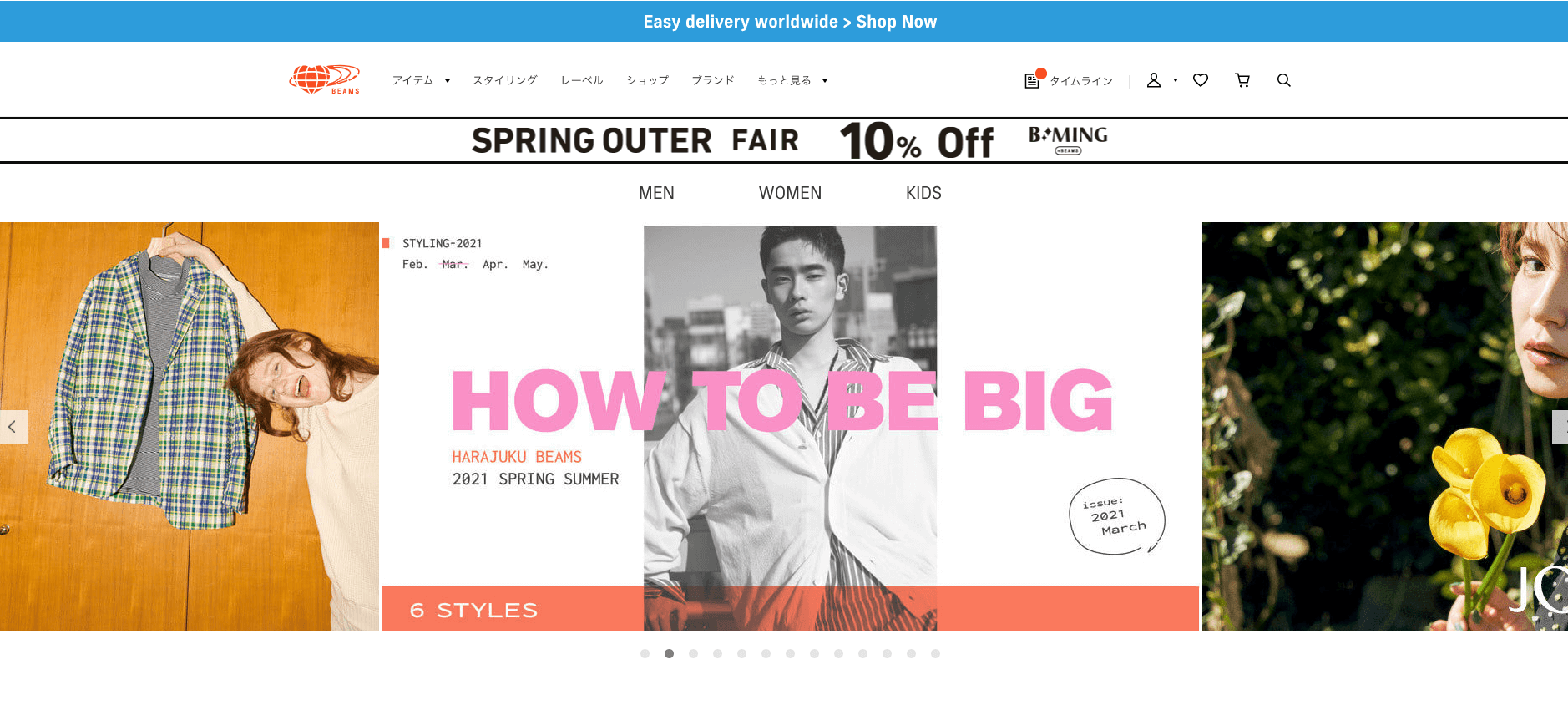Open the timeline news icon

click(x=1032, y=80)
